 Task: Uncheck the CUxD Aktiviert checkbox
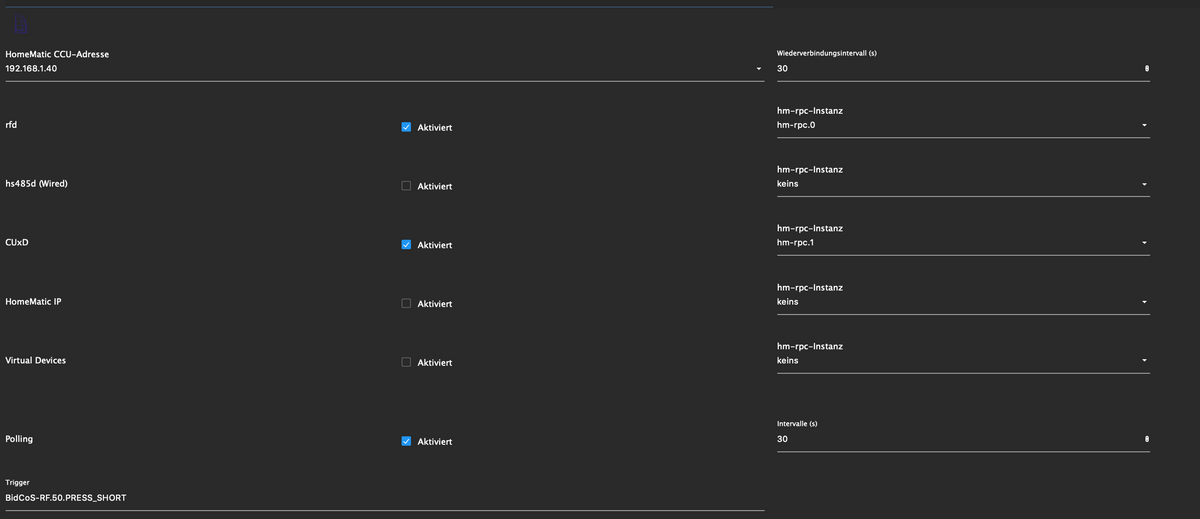(x=406, y=245)
